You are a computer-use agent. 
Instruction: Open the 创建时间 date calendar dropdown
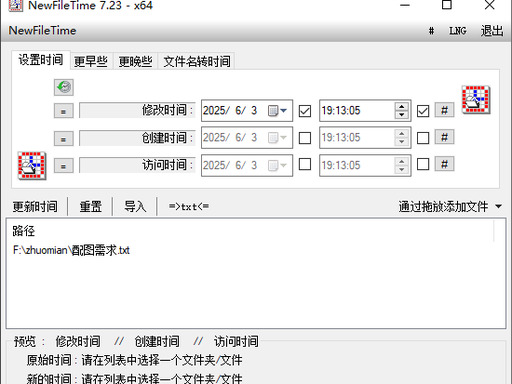click(278, 138)
